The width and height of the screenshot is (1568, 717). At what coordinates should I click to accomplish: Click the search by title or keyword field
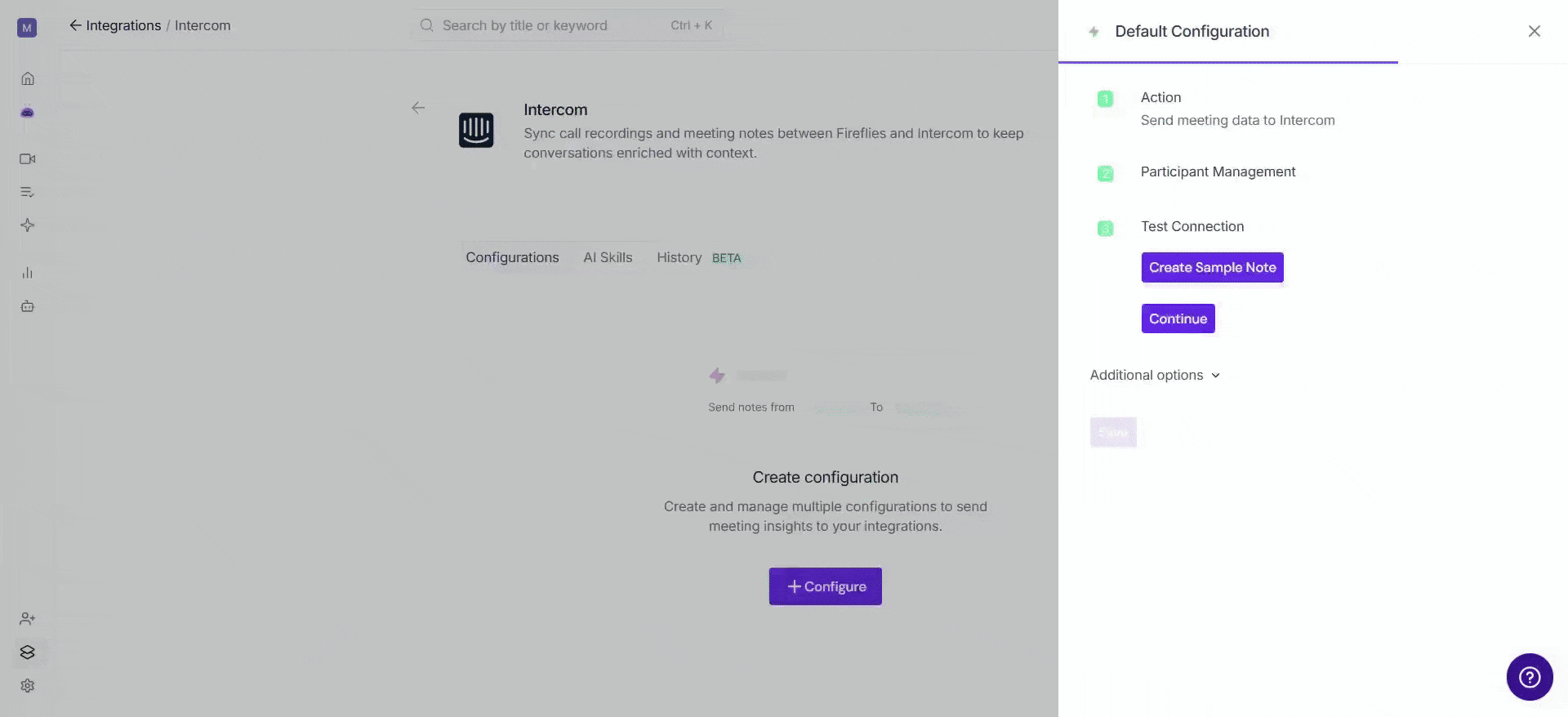click(x=567, y=25)
